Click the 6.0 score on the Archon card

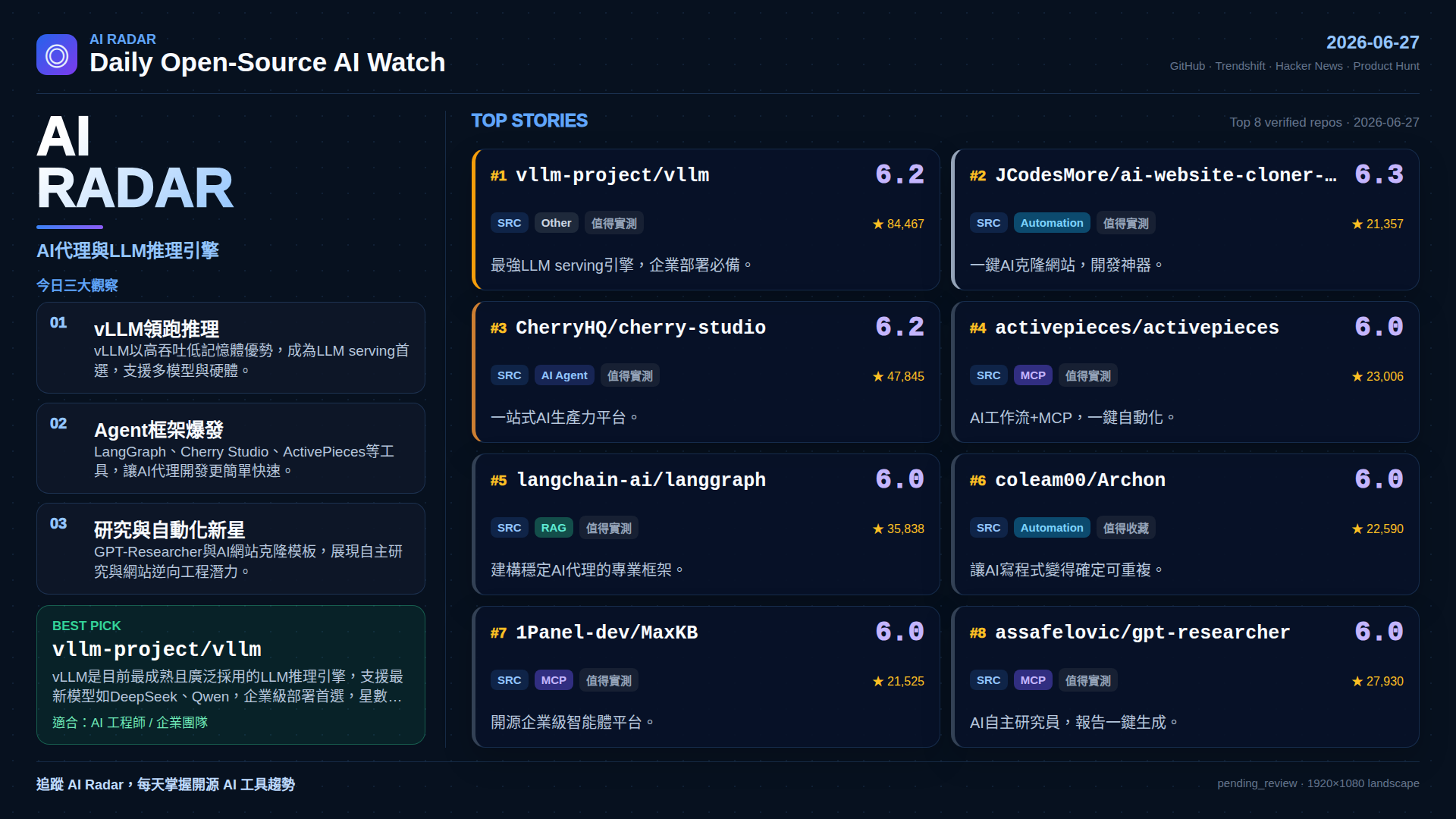click(1379, 479)
